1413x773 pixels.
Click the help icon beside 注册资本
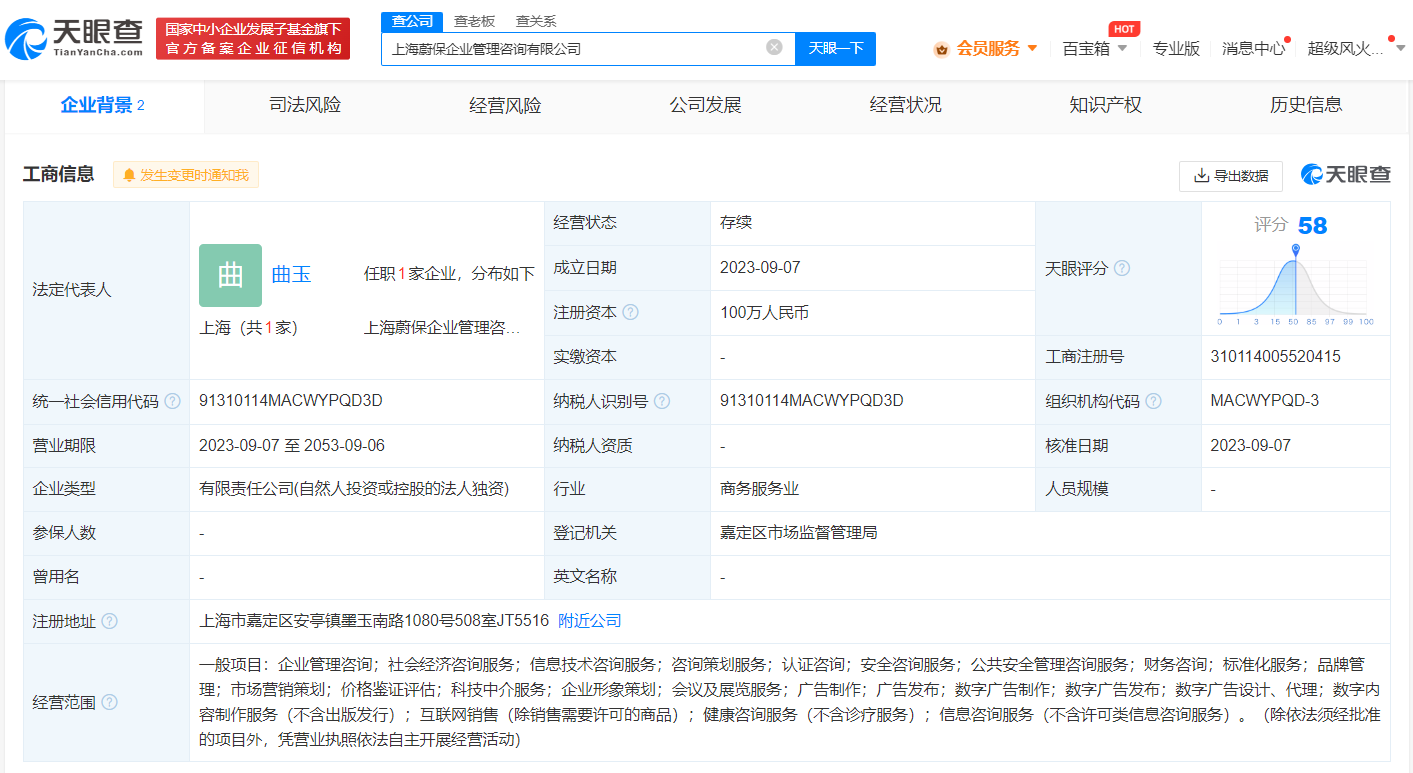[630, 312]
